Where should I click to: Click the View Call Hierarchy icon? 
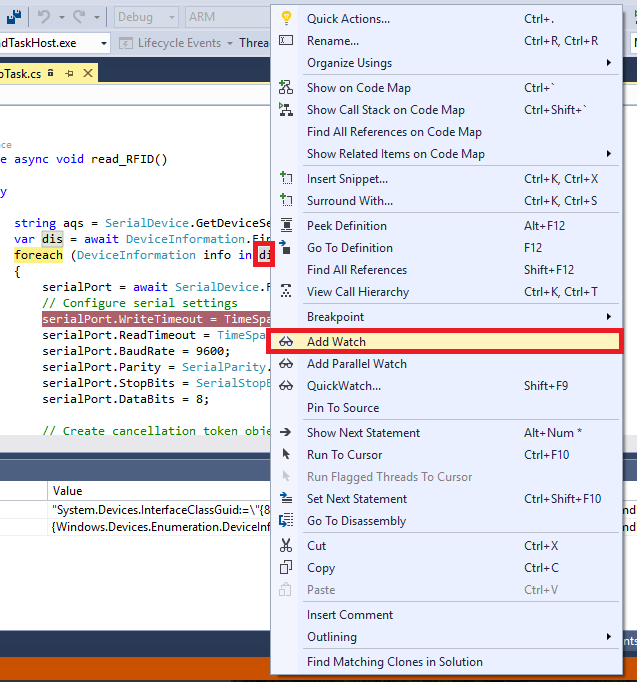coord(287,292)
